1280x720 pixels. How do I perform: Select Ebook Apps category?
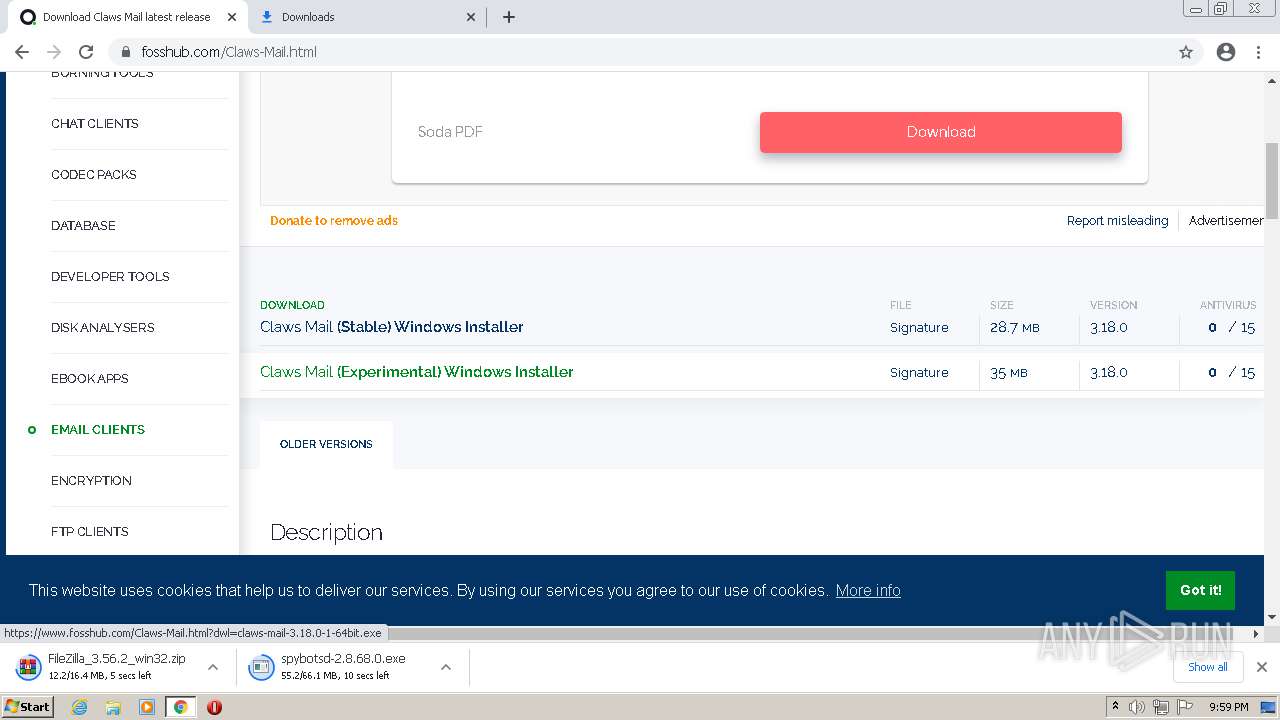(90, 379)
